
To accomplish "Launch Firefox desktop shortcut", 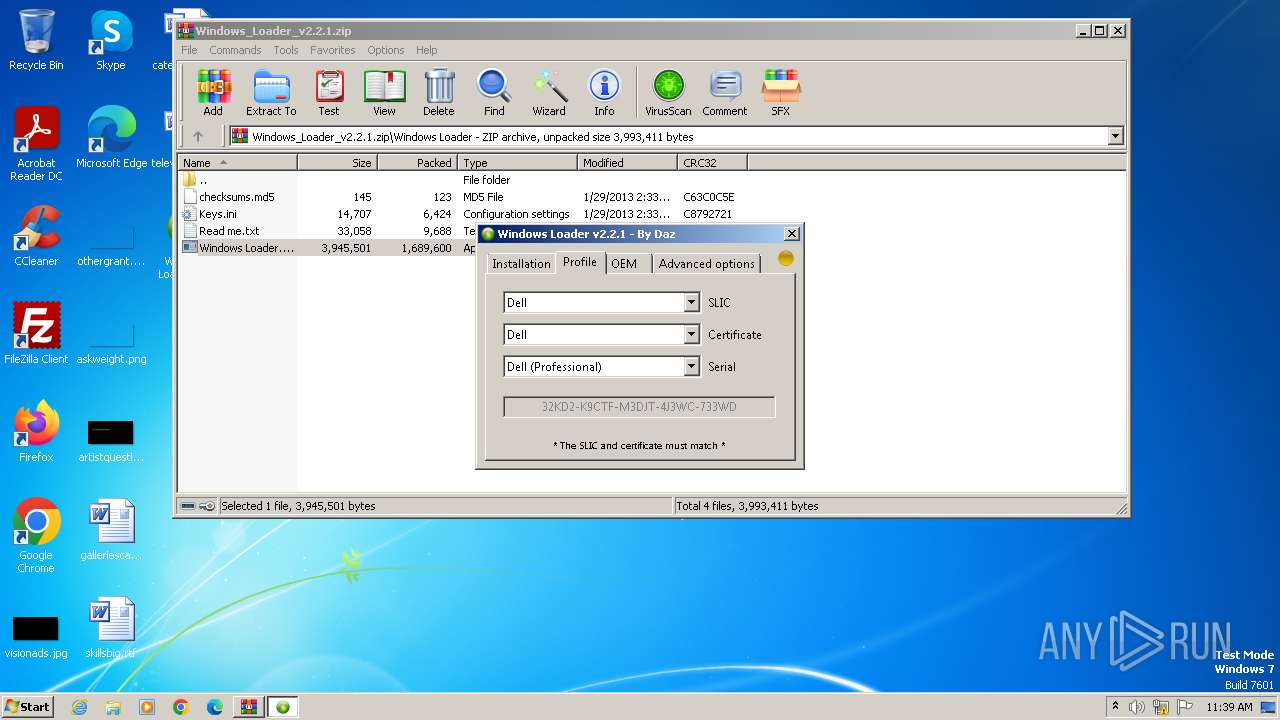I will (x=36, y=432).
